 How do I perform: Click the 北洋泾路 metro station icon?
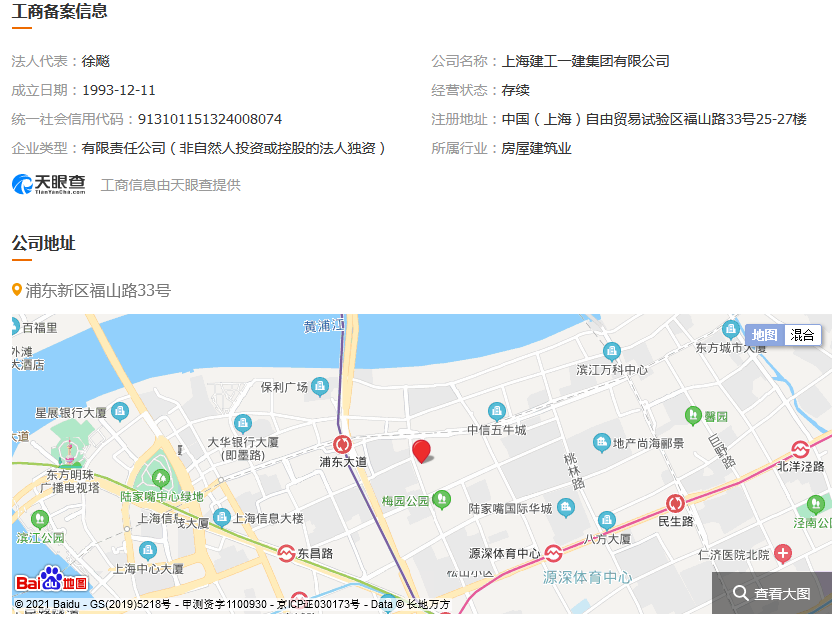tap(800, 450)
